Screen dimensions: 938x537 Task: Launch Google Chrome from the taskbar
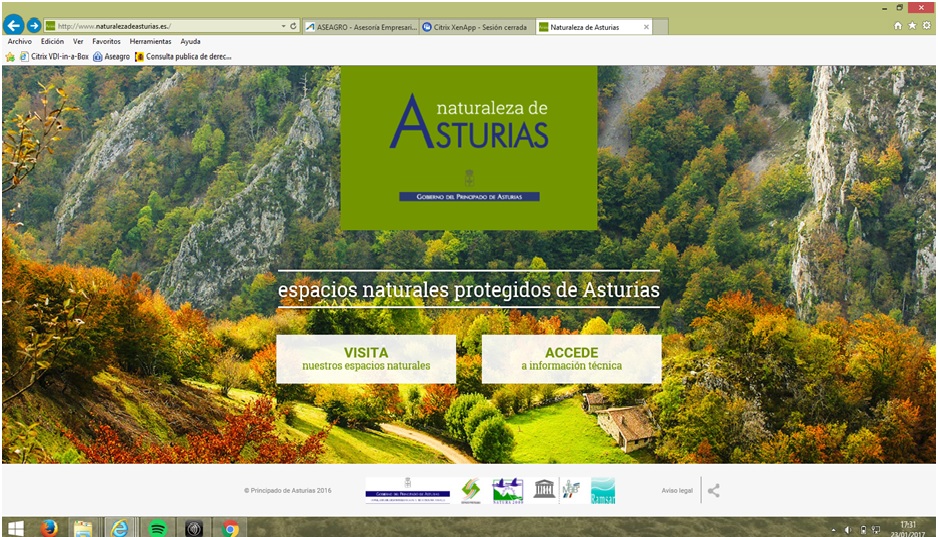230,529
